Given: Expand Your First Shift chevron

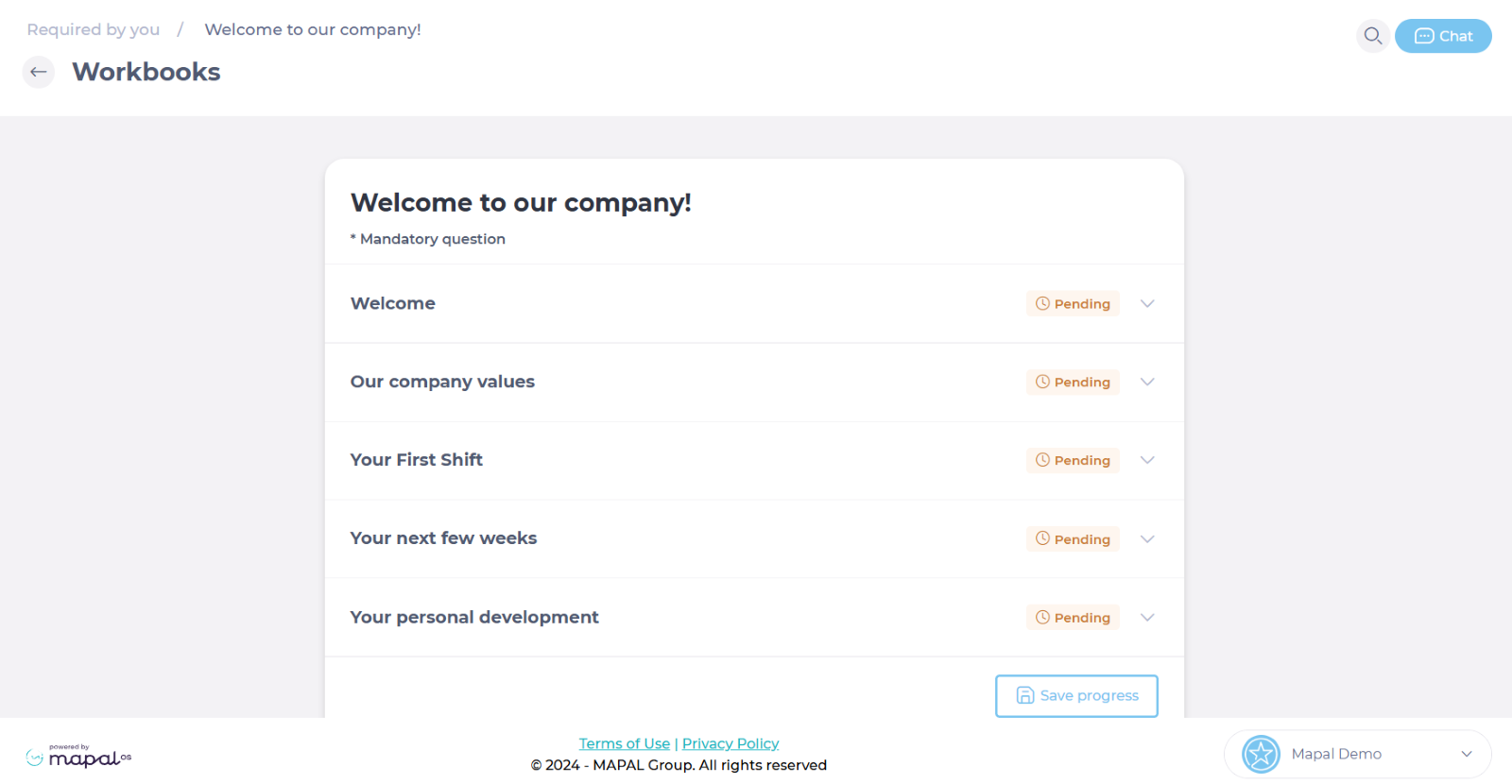Looking at the screenshot, I should coord(1147,460).
